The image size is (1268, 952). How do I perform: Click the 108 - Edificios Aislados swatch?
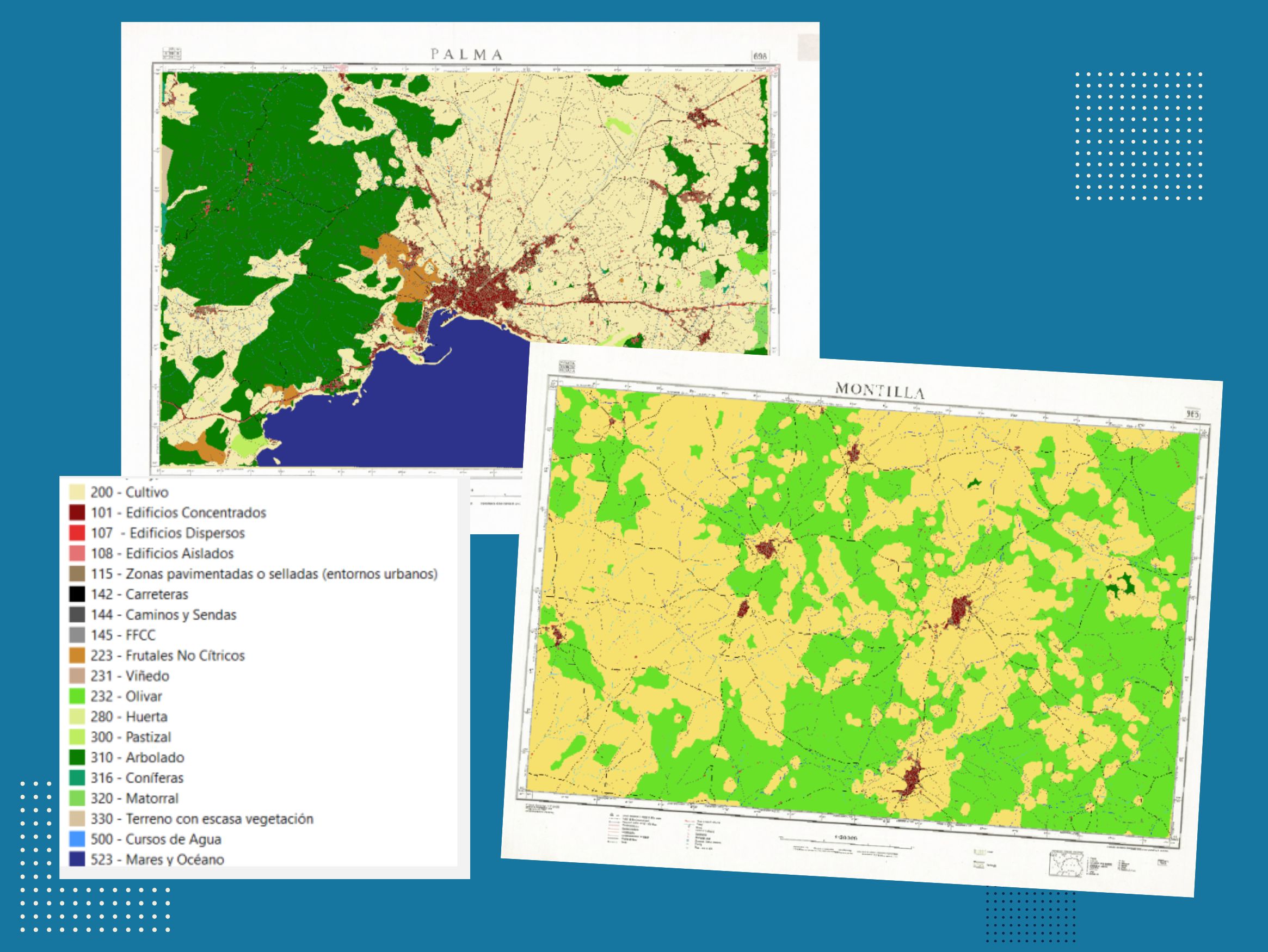tap(77, 553)
